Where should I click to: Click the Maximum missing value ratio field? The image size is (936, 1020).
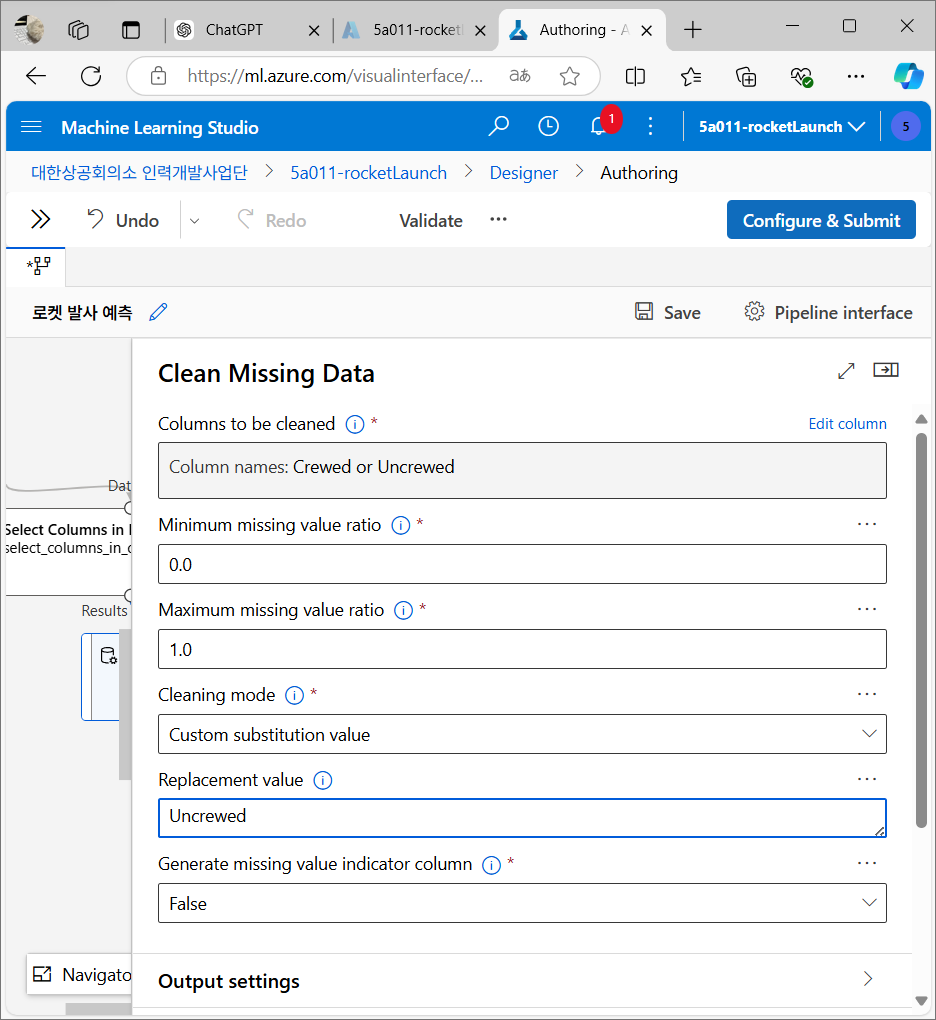click(522, 649)
